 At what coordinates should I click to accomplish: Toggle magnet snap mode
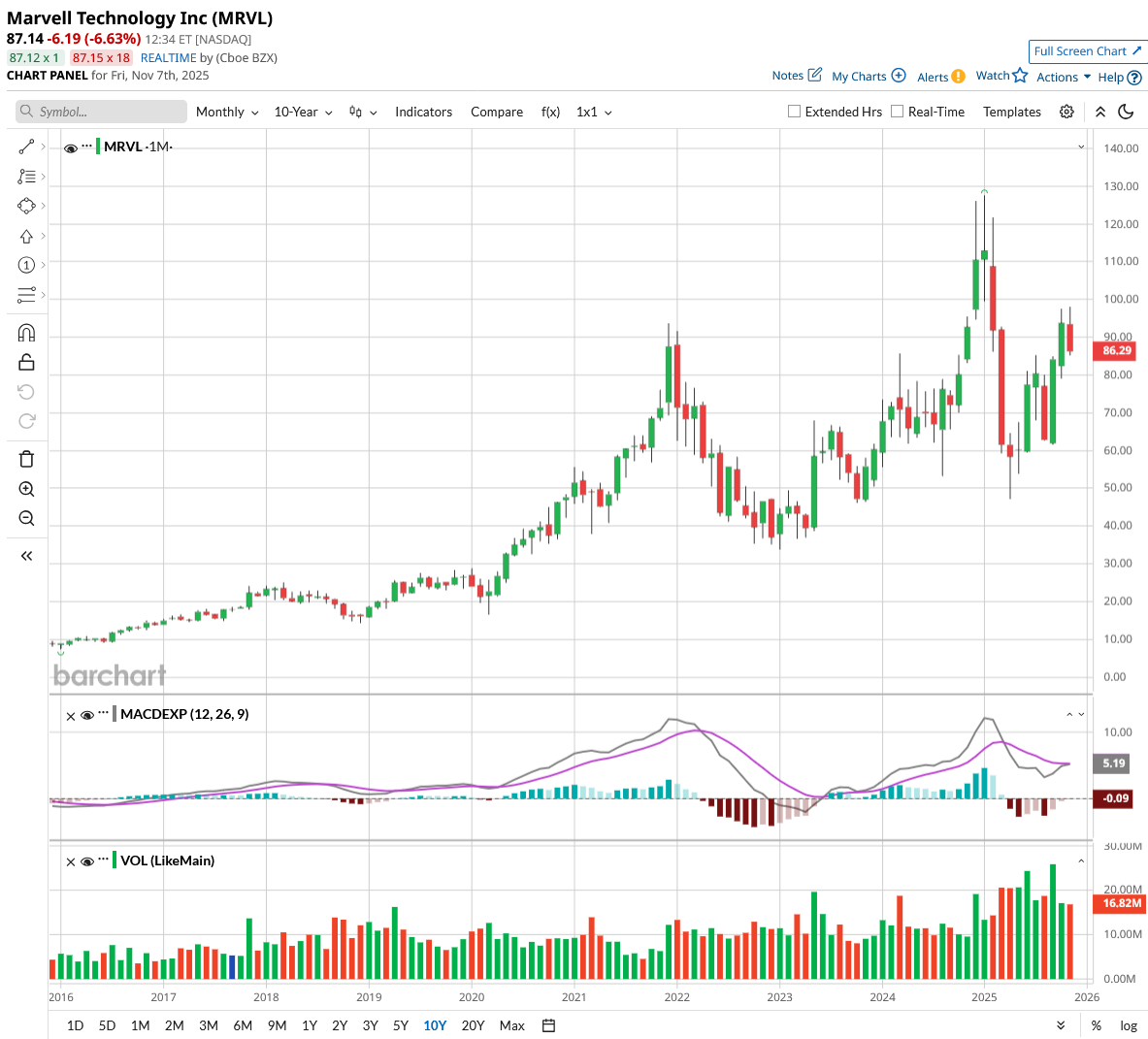click(x=26, y=333)
